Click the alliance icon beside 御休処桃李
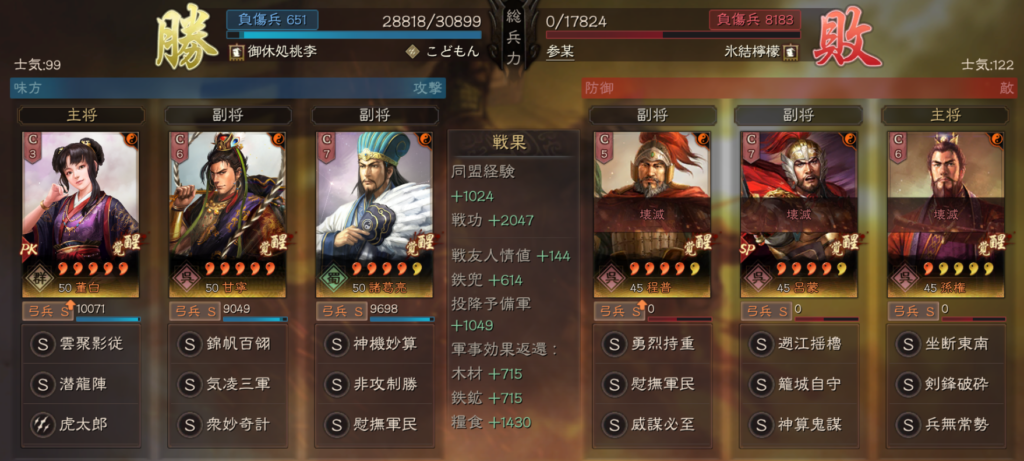The width and height of the screenshot is (1024, 461). [x=236, y=52]
